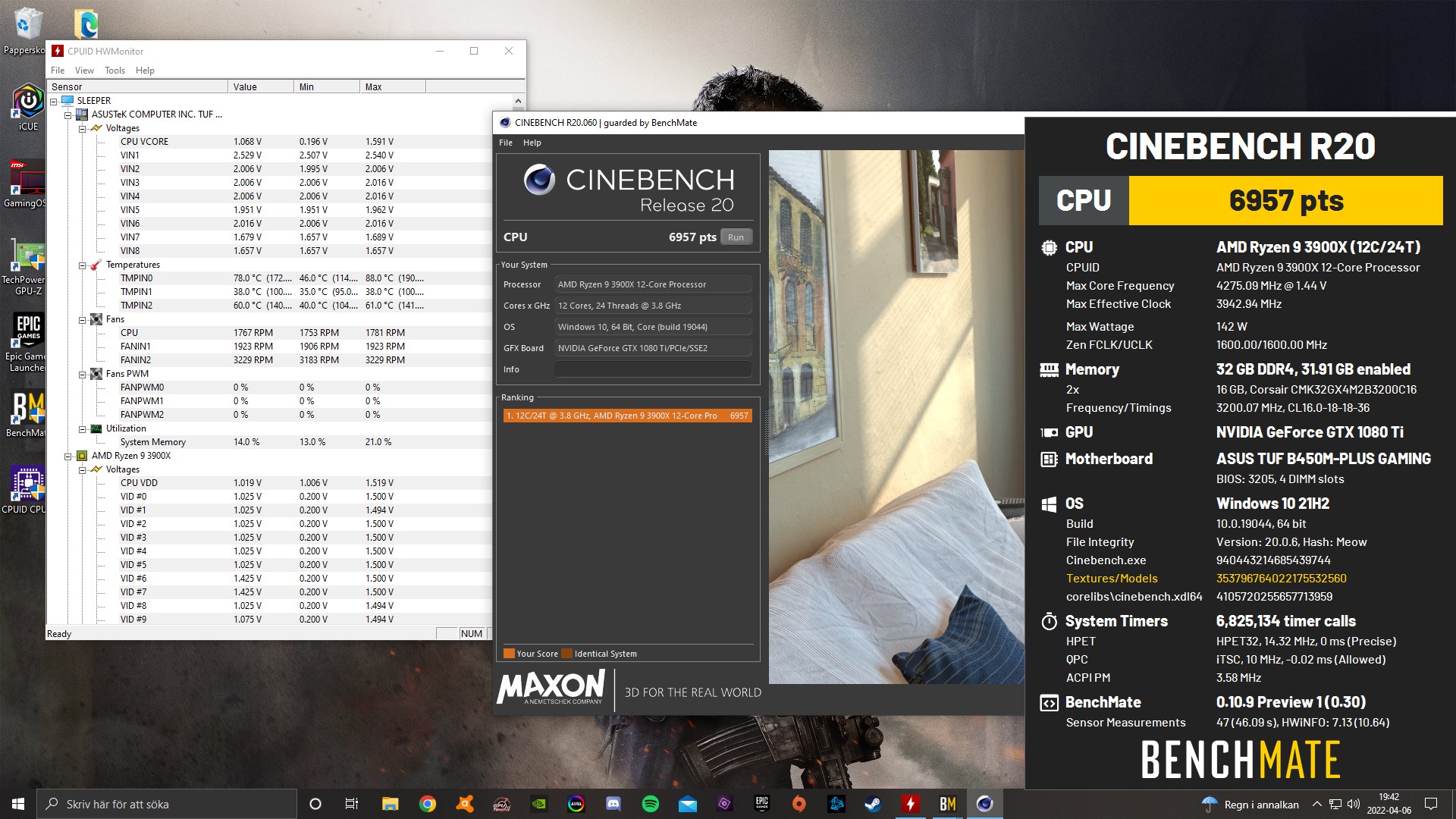Collapse the AMD Ryzen 9 3900X node

tap(68, 456)
